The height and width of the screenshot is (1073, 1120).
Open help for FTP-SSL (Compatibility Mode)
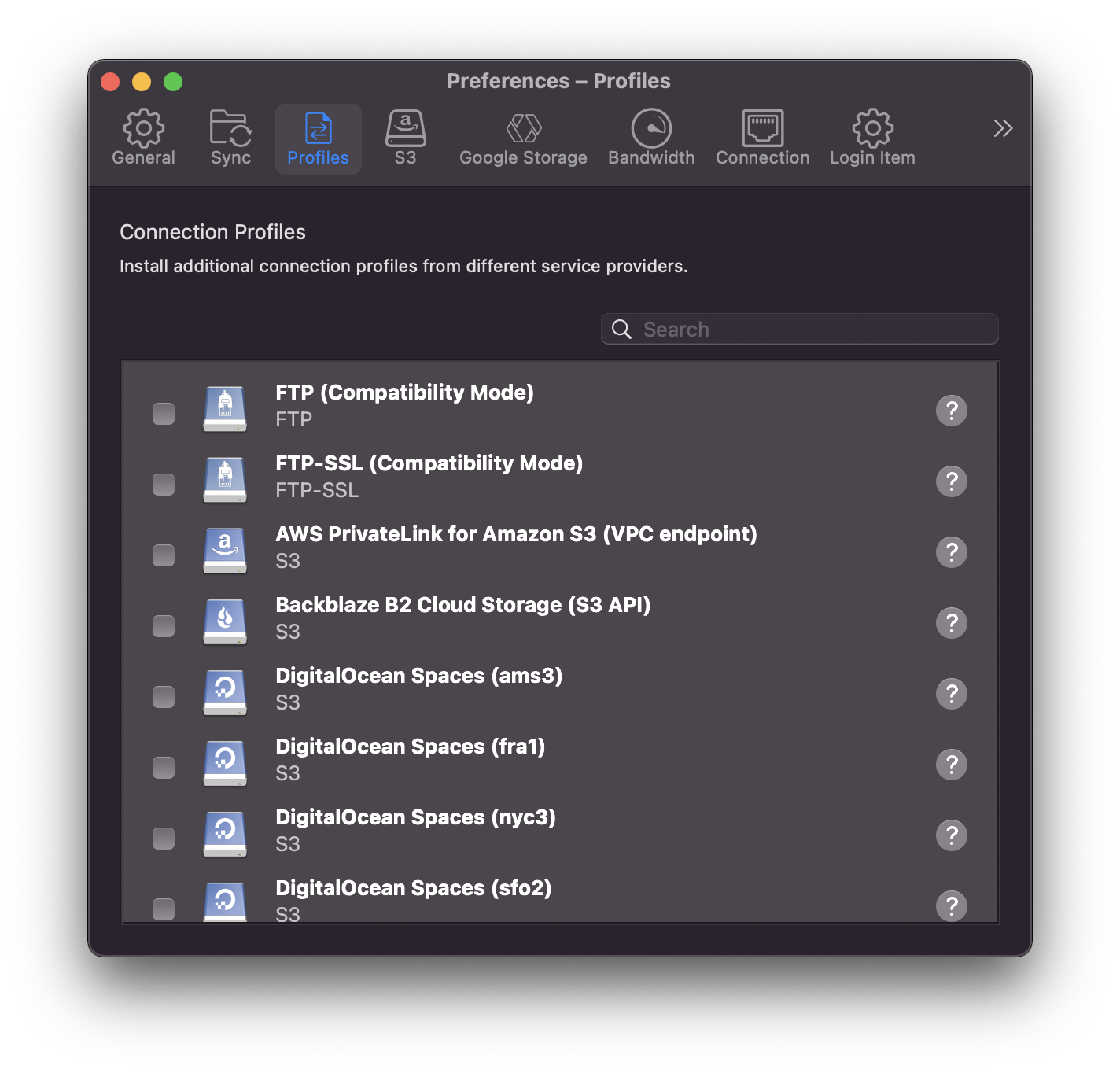(952, 481)
